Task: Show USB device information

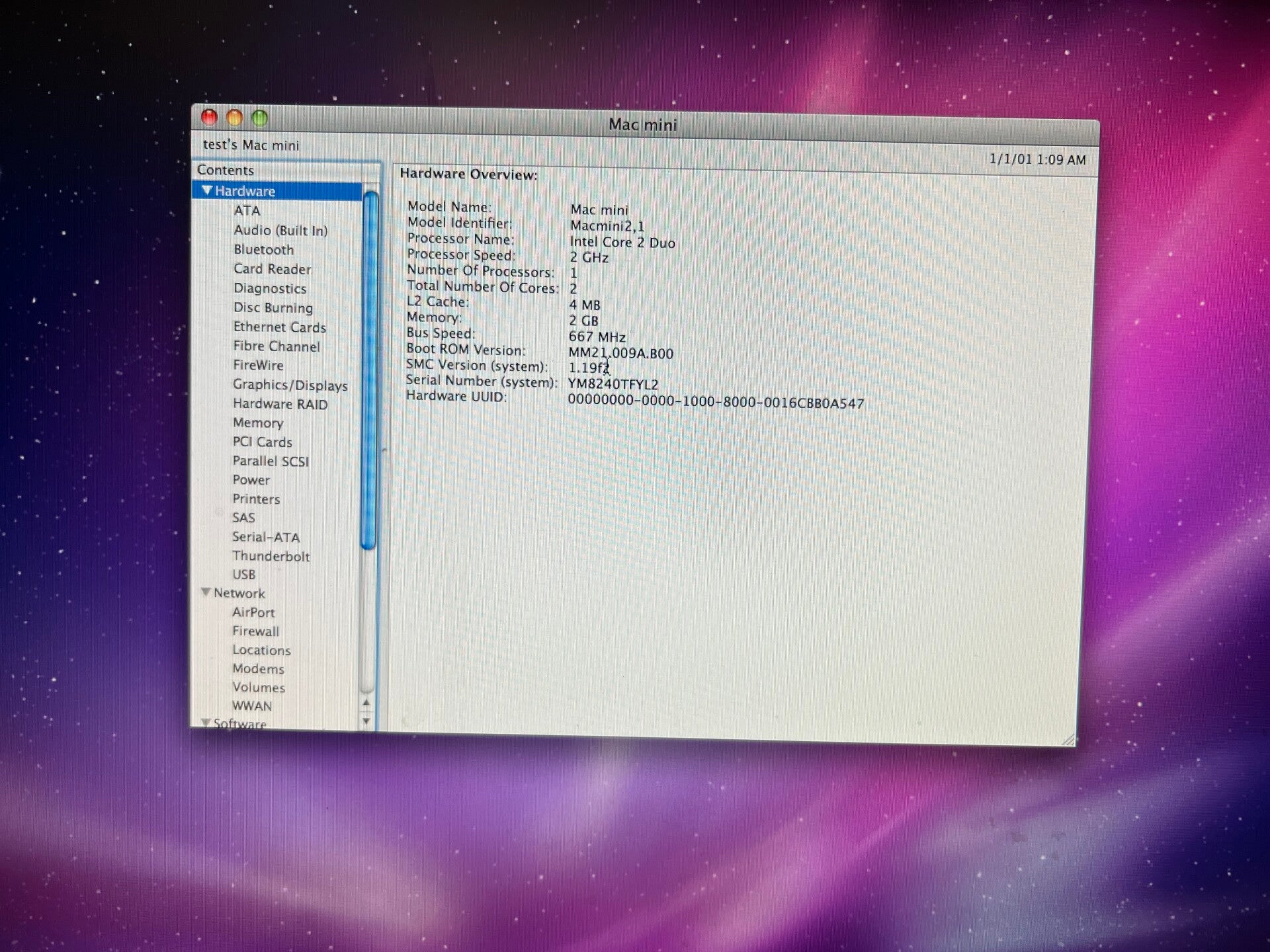Action: point(243,575)
